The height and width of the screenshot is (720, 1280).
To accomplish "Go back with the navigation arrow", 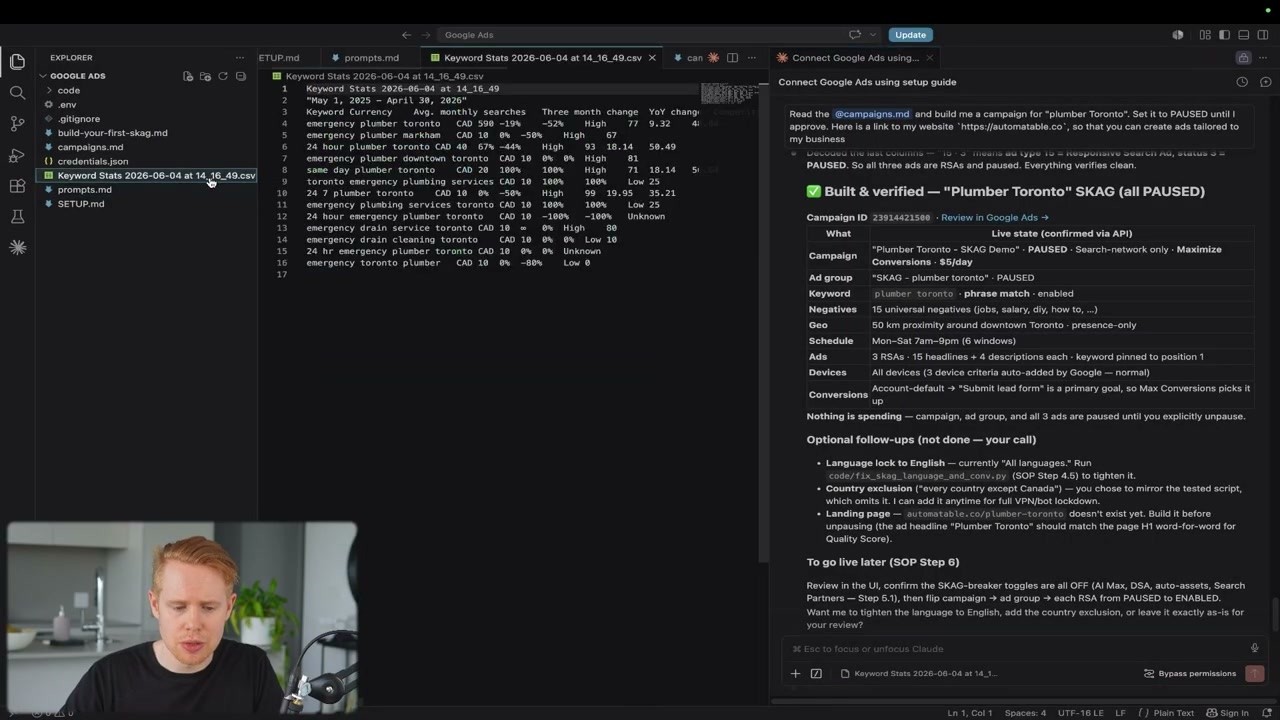I will click(406, 35).
